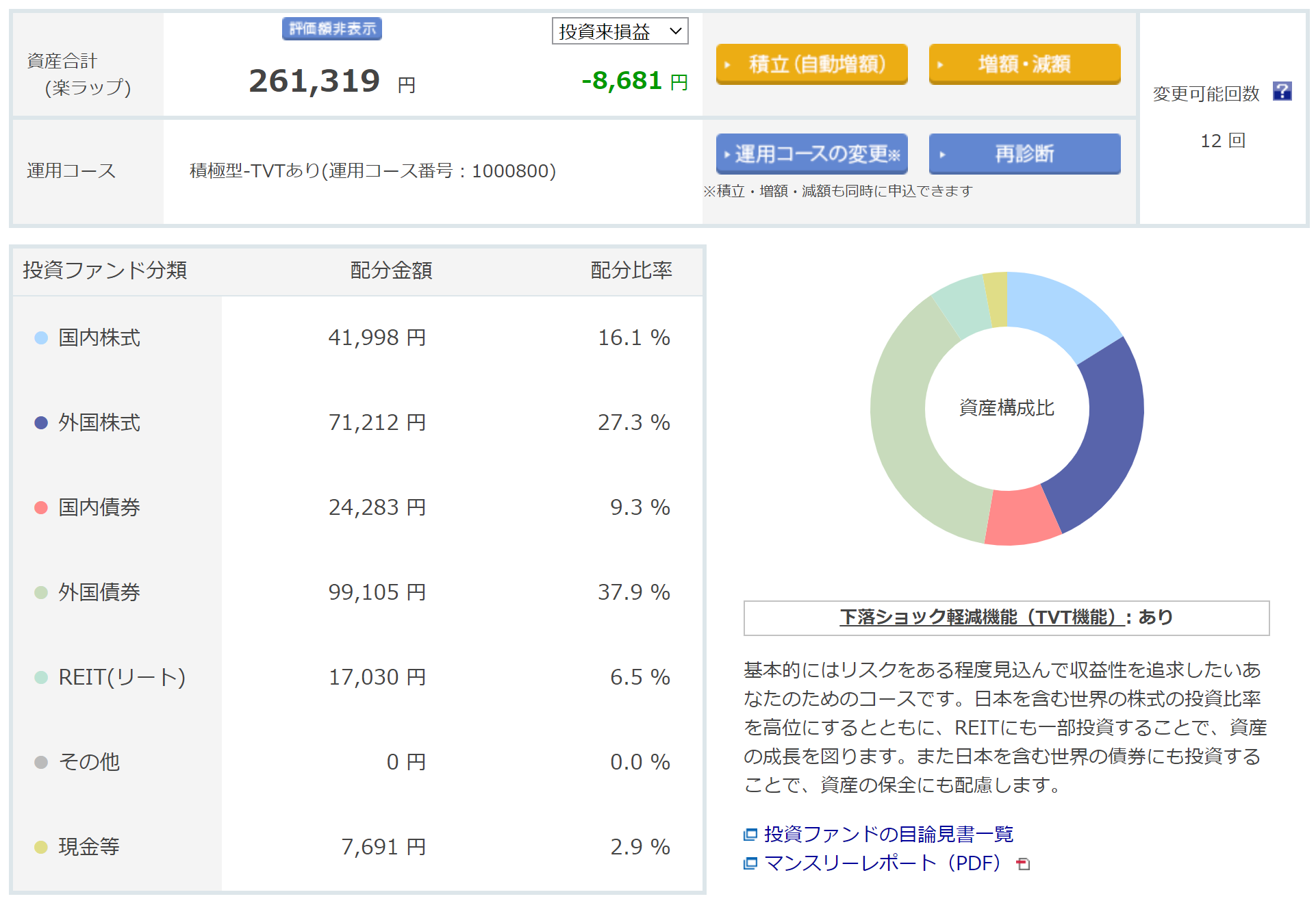This screenshot has width=1316, height=901.
Task: Click the 再診断 button
Action: point(1024,154)
